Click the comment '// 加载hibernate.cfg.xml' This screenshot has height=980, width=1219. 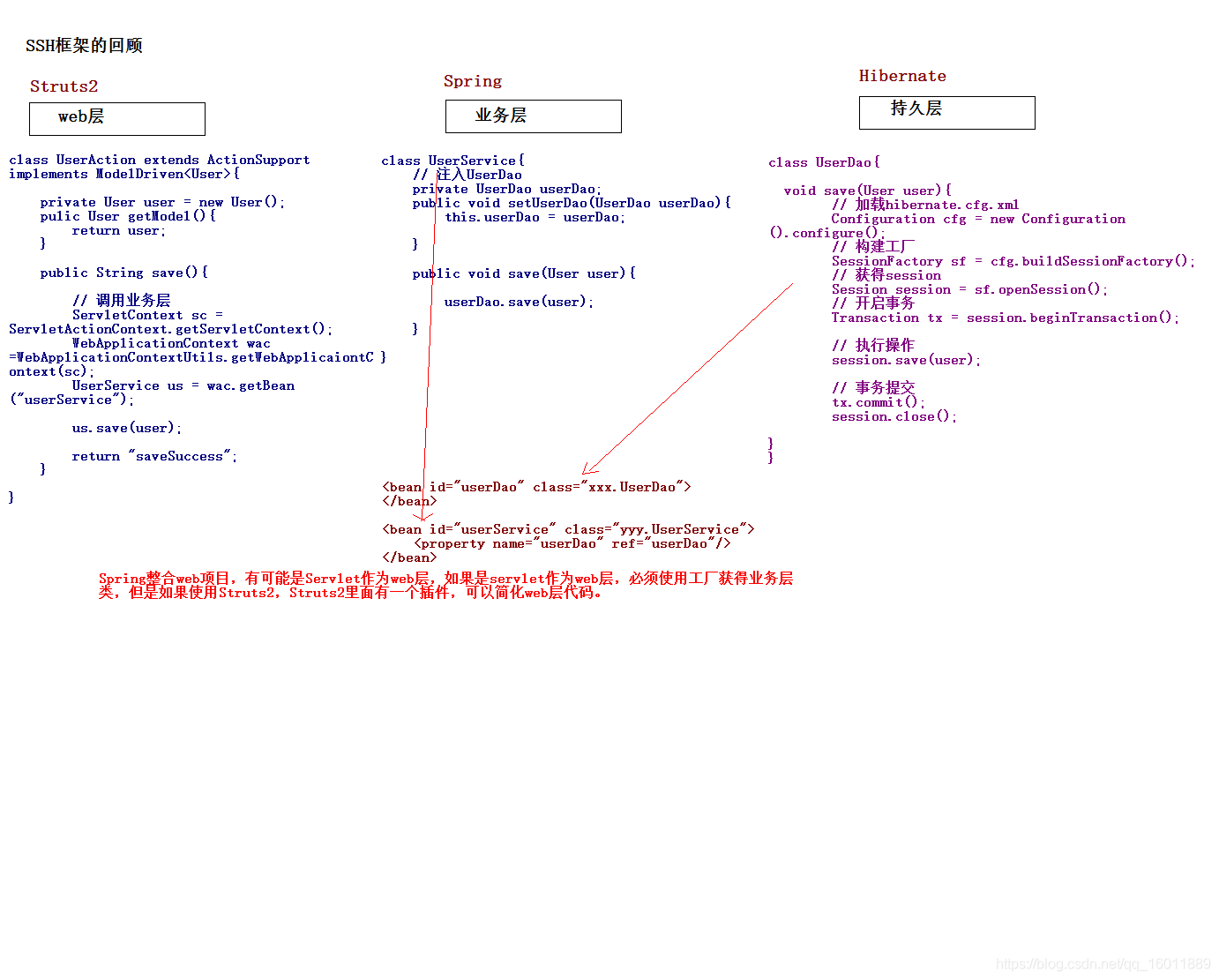click(925, 205)
